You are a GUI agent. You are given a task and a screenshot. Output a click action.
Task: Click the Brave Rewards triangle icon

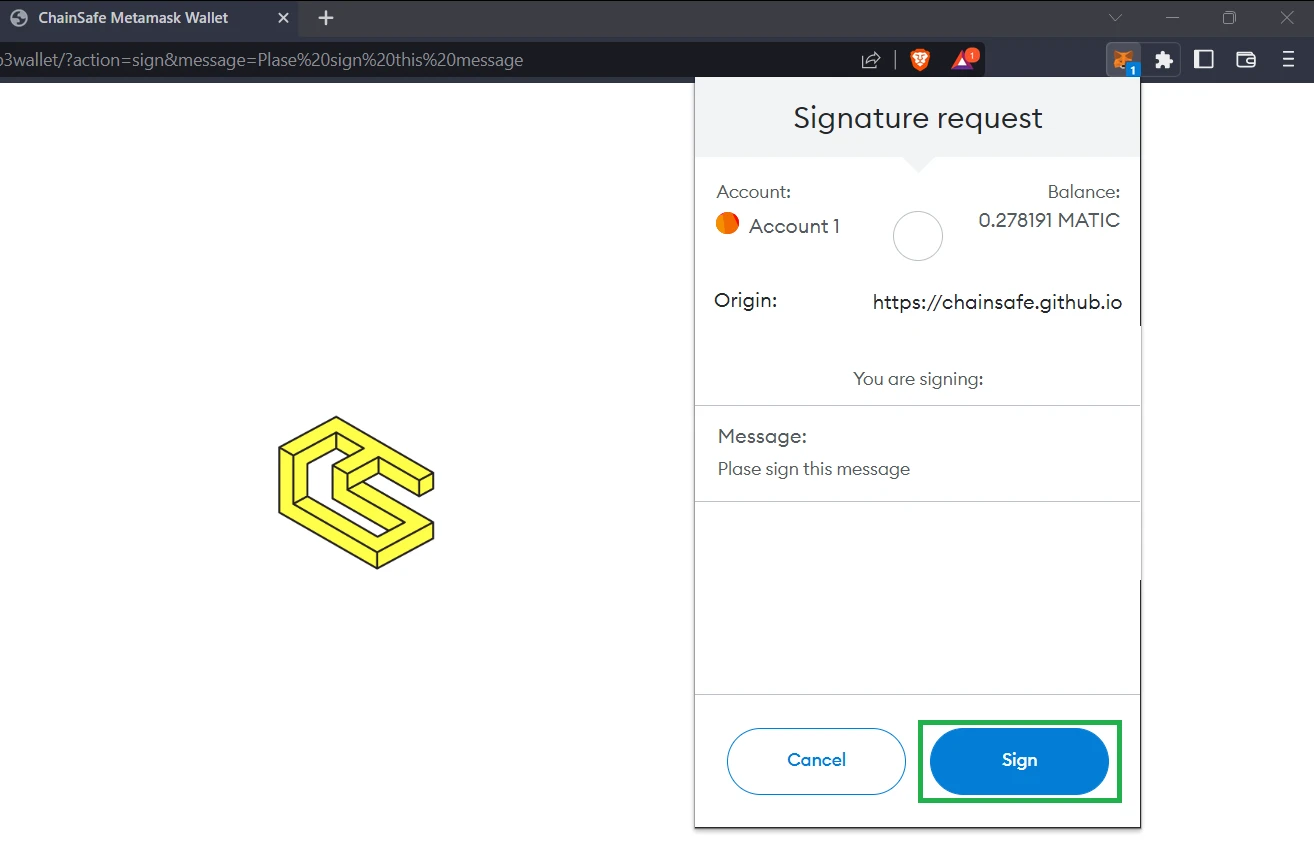coord(962,60)
